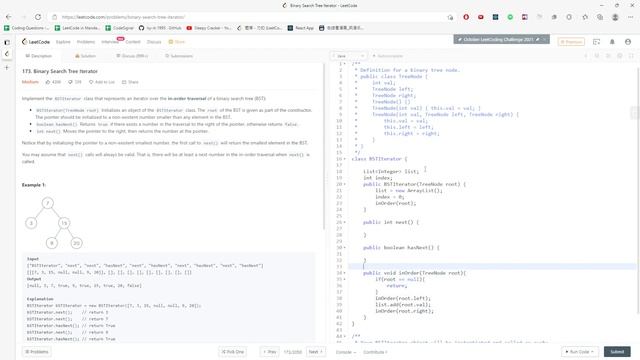
Task: Open the red image extension icon
Action: (x=525, y=17)
